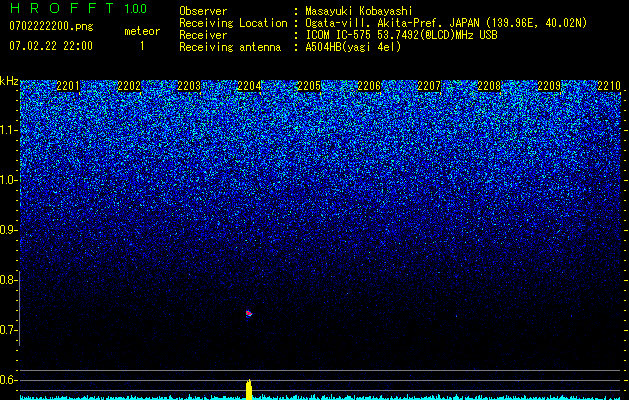Click the yellow signal level spike
Image resolution: width=629 pixels, height=400 pixels.
pos(249,390)
